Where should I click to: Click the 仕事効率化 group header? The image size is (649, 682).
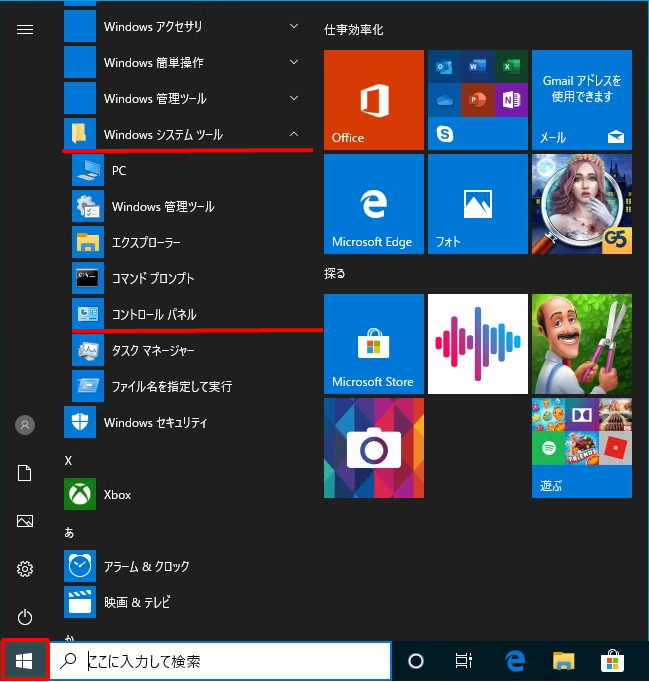pos(353,30)
